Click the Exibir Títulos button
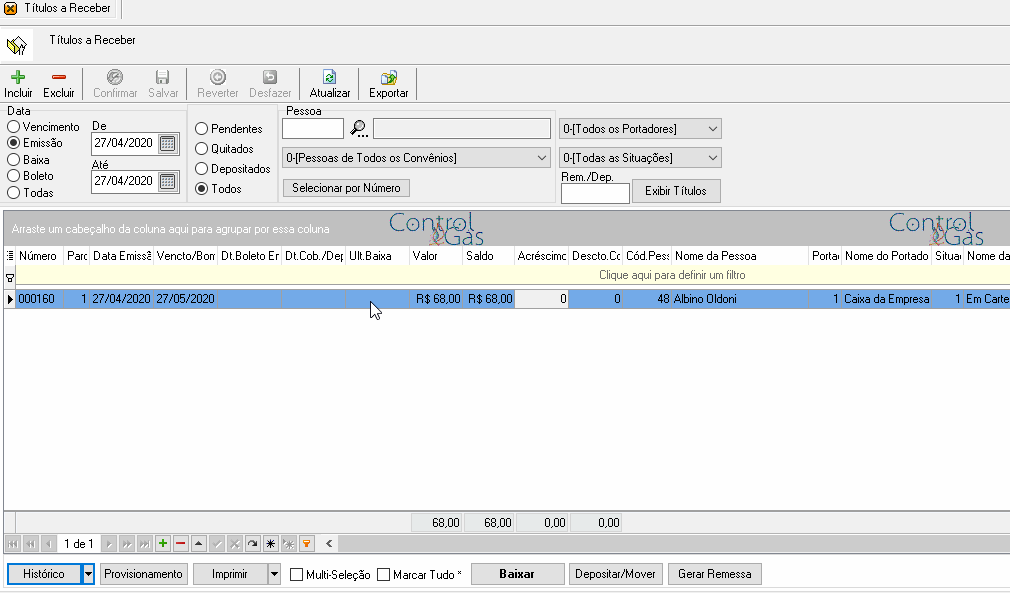 tap(676, 191)
